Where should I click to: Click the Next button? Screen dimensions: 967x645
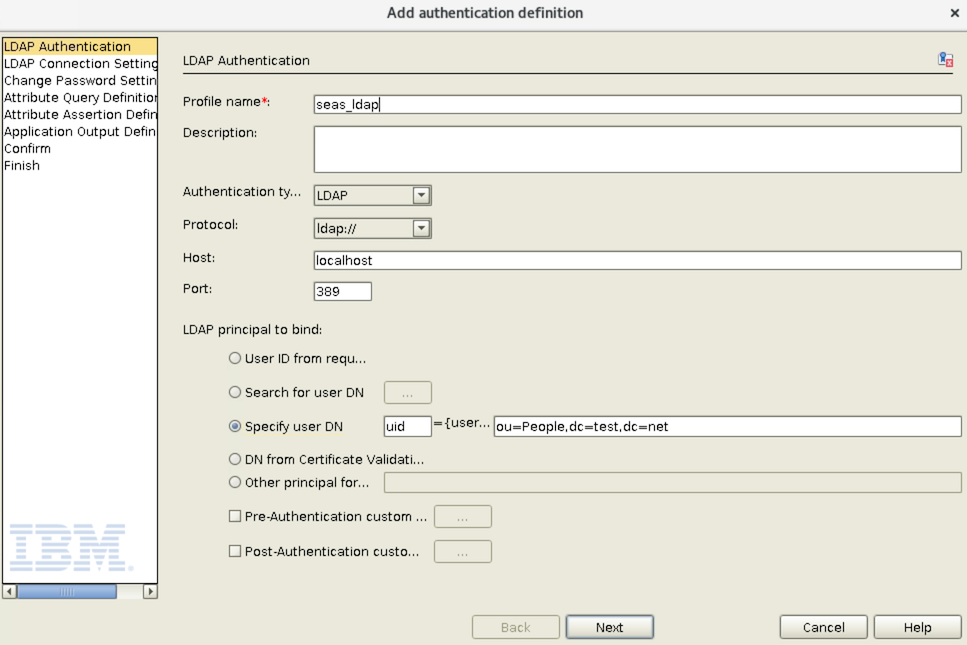coord(609,627)
